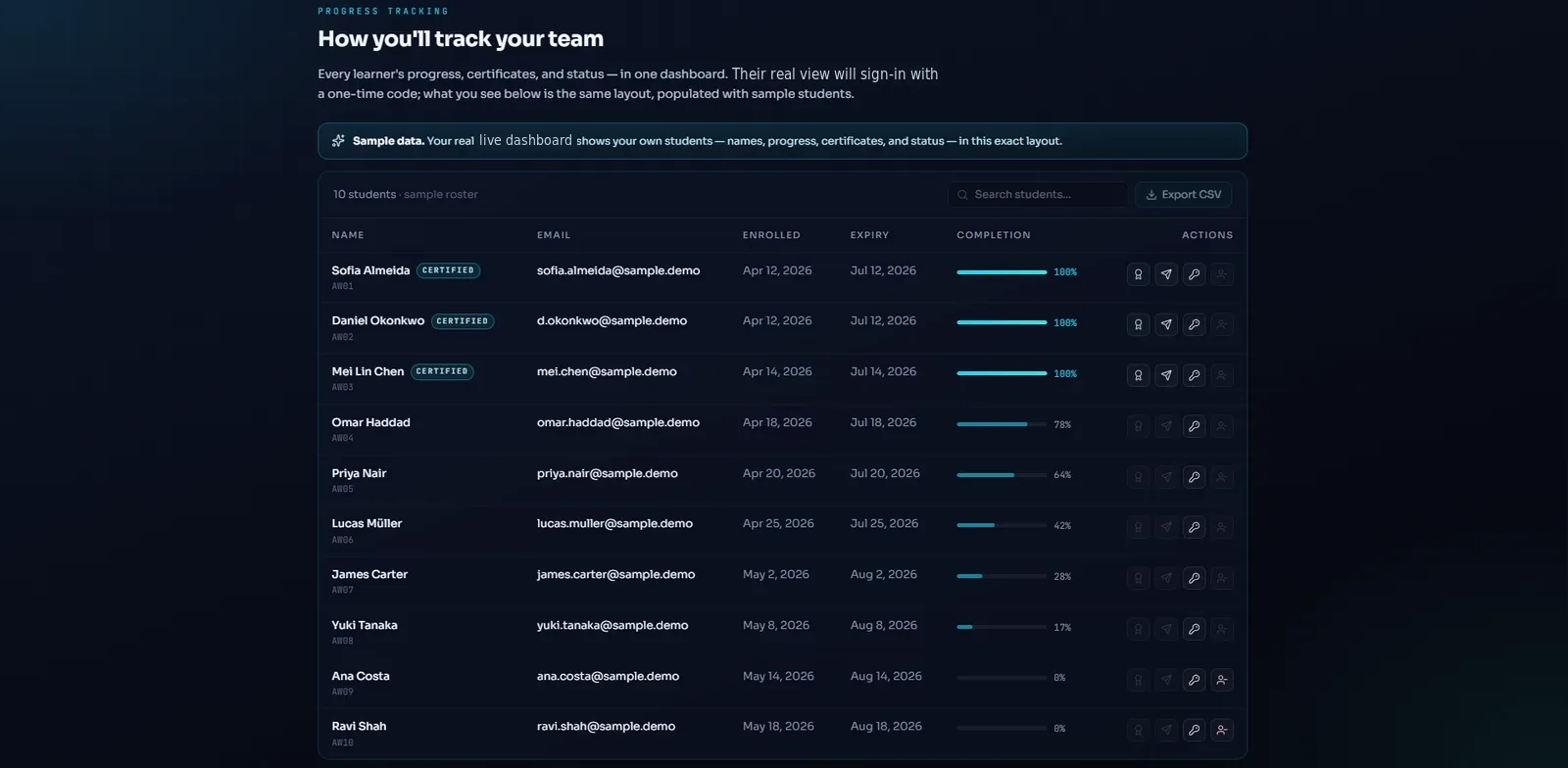Click the sparkle icon in Sample data banner
The image size is (1568, 768).
tap(338, 141)
